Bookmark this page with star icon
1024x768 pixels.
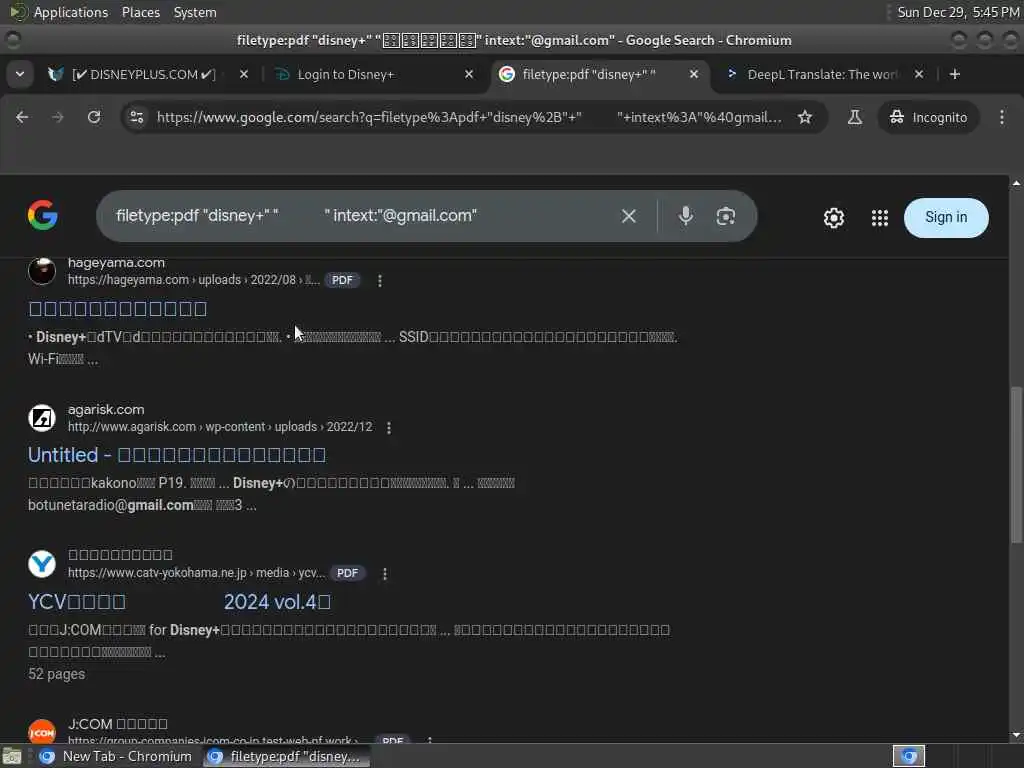tap(805, 117)
